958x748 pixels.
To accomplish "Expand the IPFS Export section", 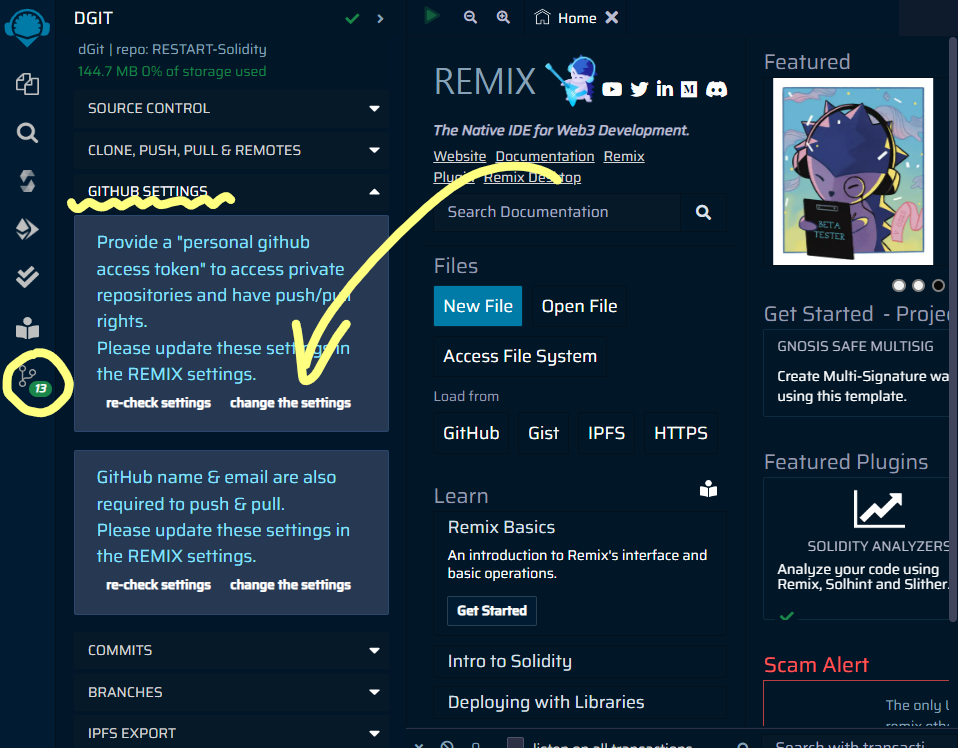I will point(232,733).
